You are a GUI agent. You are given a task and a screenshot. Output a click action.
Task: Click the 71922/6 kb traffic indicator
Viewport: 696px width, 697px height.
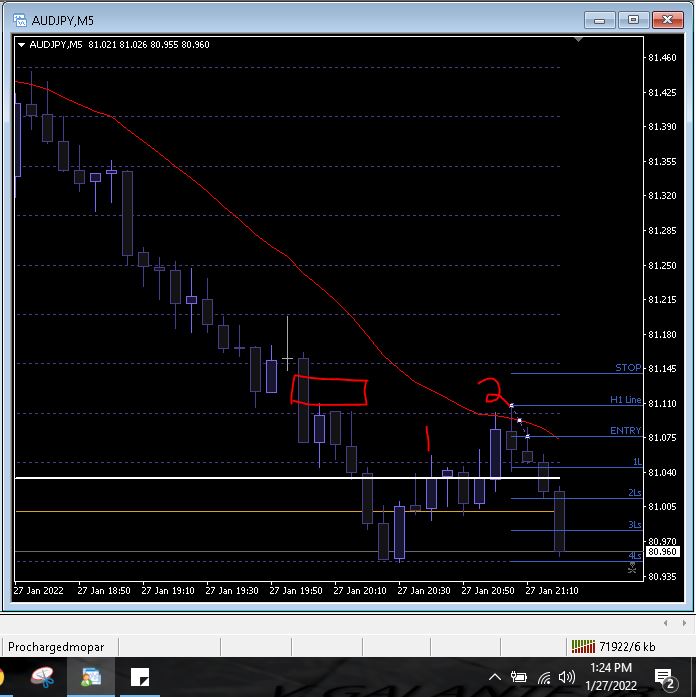[627, 647]
